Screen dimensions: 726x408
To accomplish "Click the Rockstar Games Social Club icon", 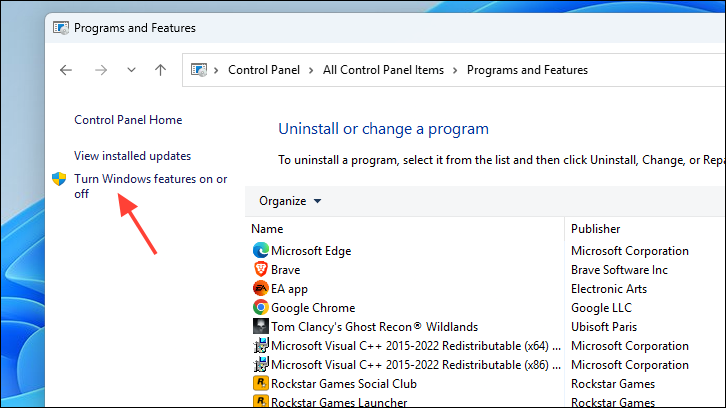I will click(x=261, y=383).
